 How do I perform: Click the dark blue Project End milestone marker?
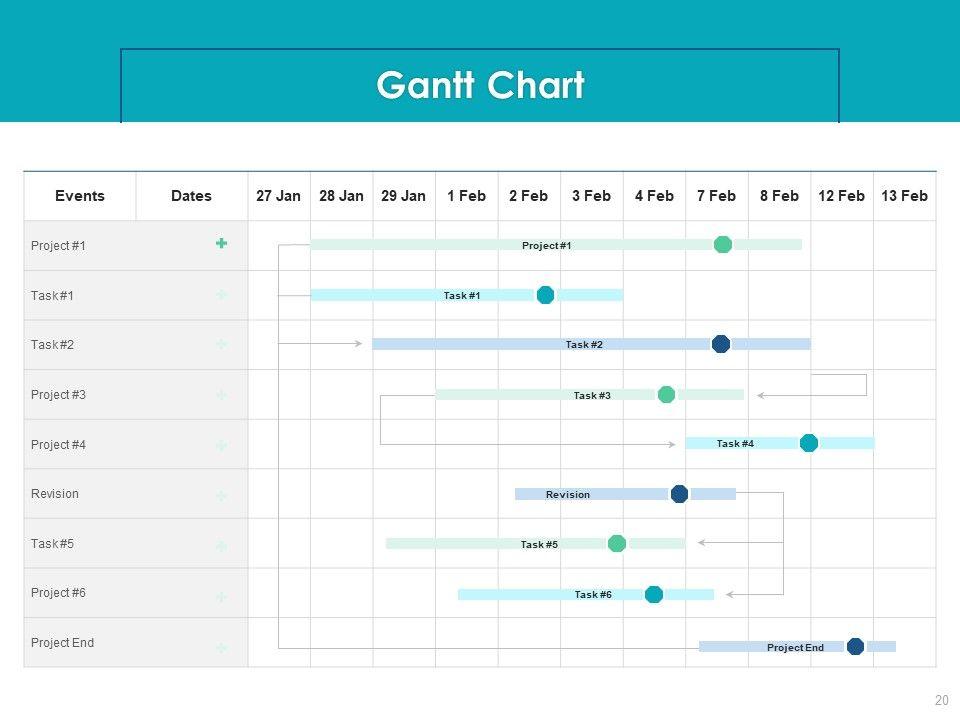pyautogui.click(x=855, y=647)
